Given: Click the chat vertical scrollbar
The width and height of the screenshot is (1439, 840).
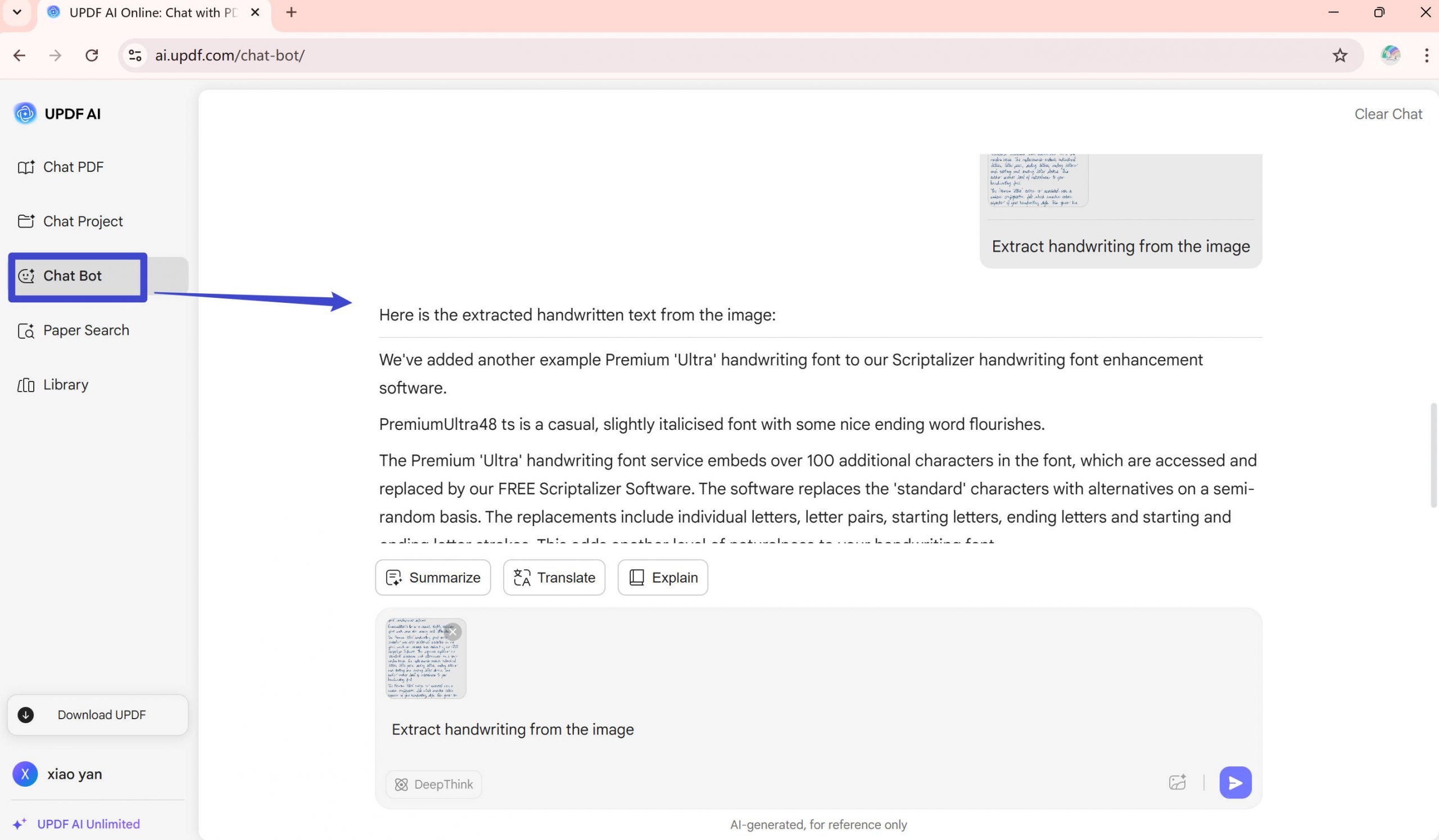Looking at the screenshot, I should coord(1433,455).
